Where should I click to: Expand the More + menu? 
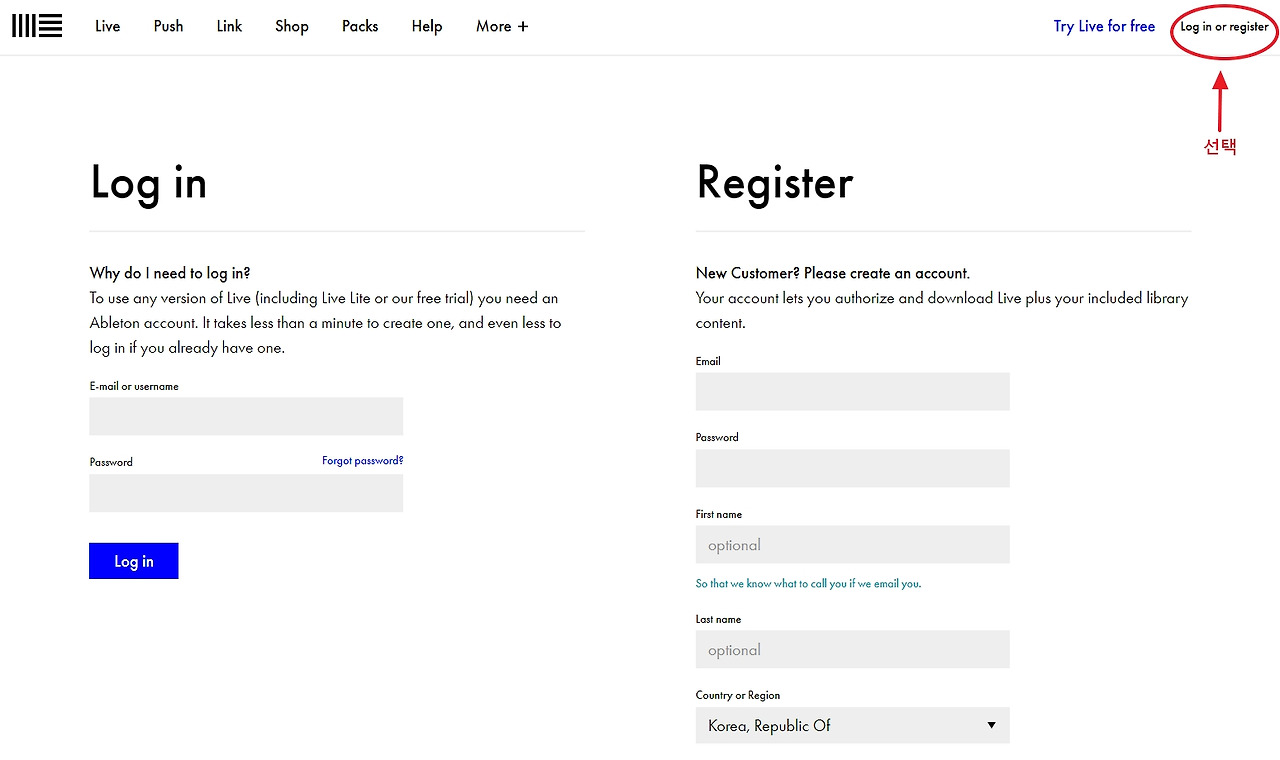tap(502, 26)
